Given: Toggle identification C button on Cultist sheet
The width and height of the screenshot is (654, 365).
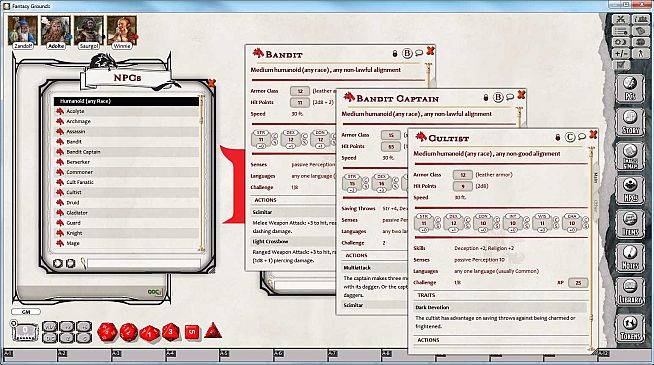Looking at the screenshot, I should 570,137.
